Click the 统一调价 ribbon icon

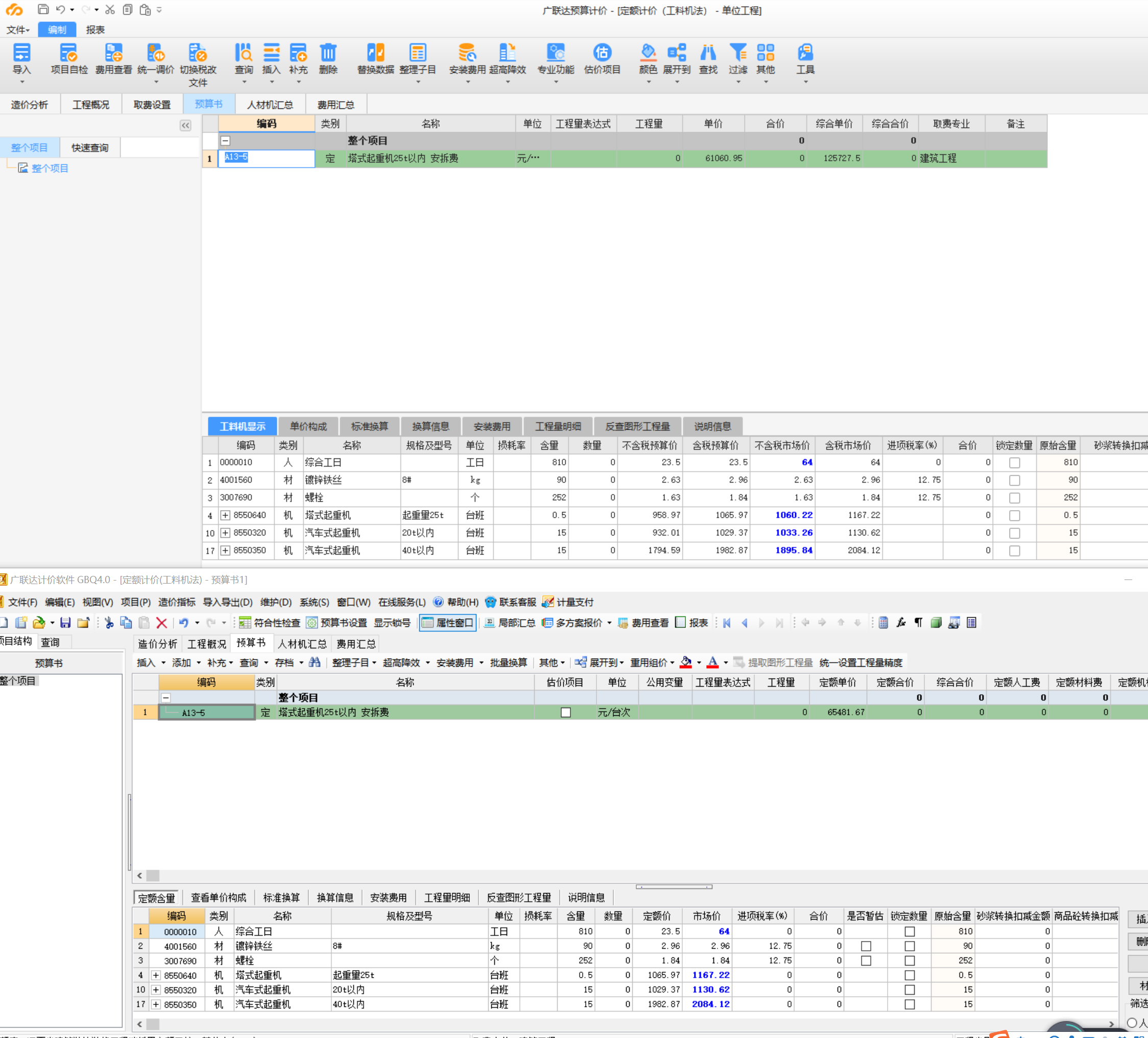point(155,53)
